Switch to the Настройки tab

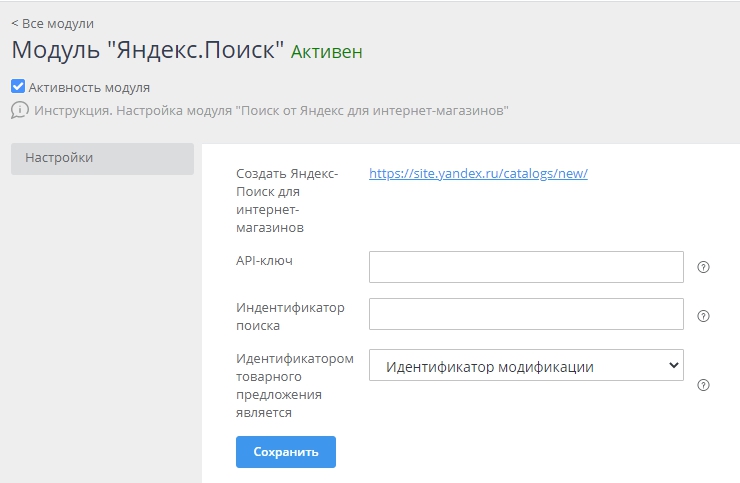[102, 158]
